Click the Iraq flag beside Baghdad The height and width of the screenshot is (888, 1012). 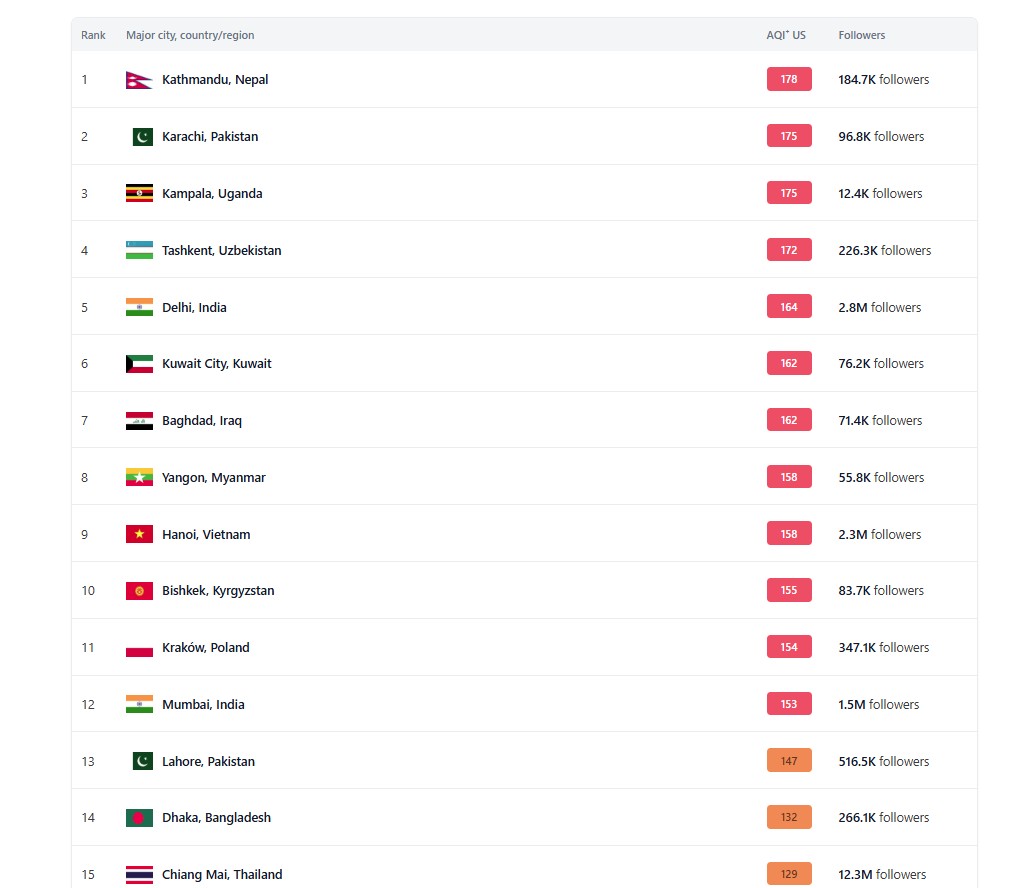(x=139, y=421)
